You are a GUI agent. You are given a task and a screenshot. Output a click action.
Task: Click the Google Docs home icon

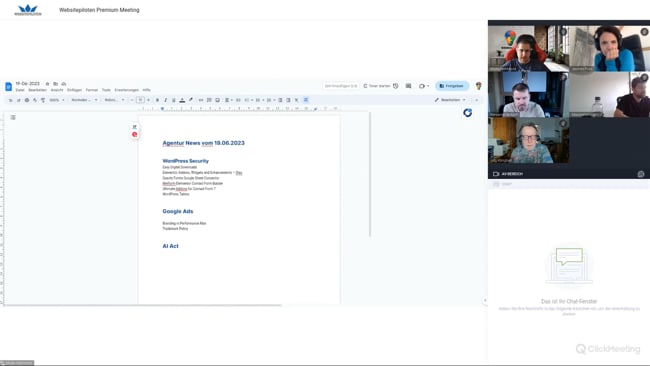coord(8,86)
